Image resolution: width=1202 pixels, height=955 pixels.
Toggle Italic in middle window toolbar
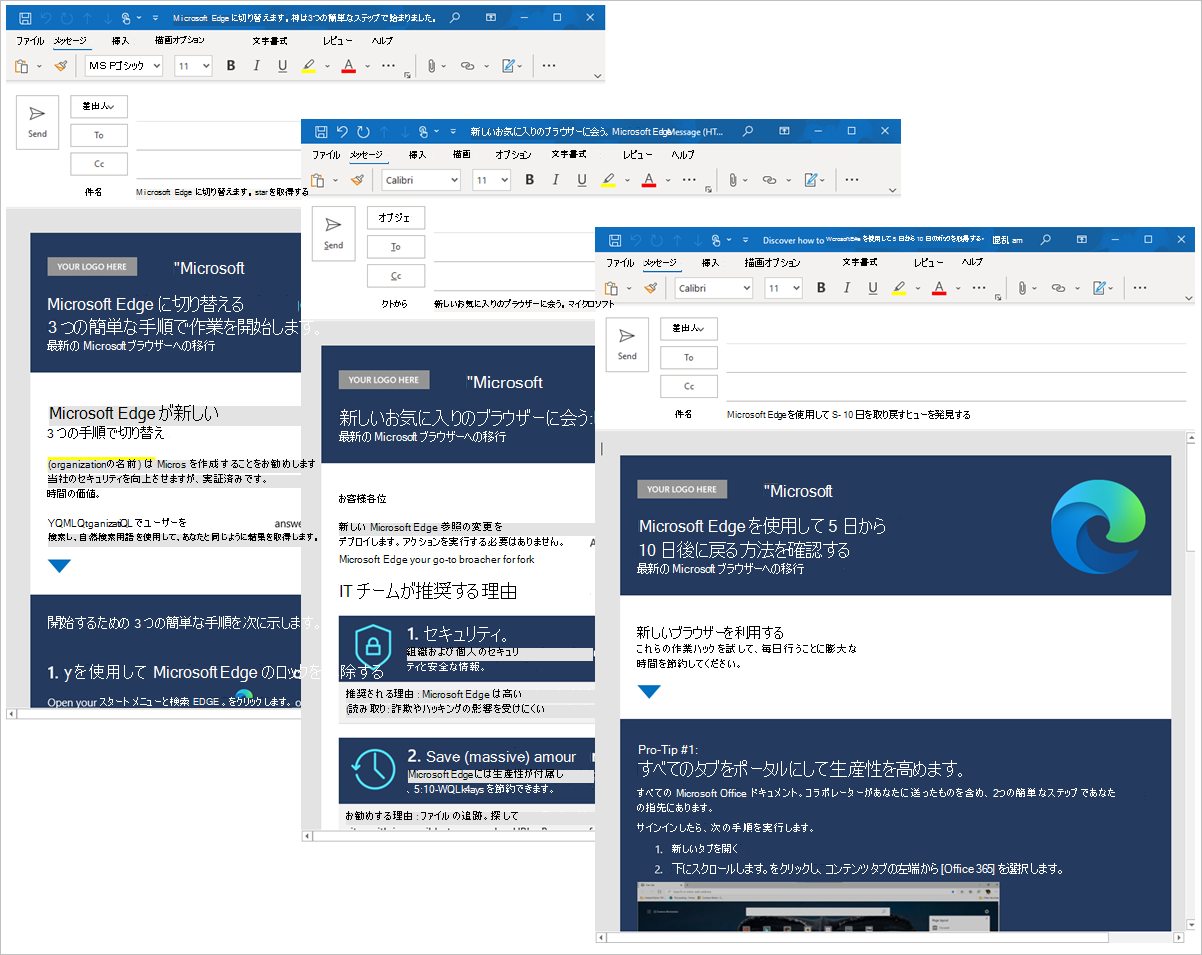[x=556, y=180]
